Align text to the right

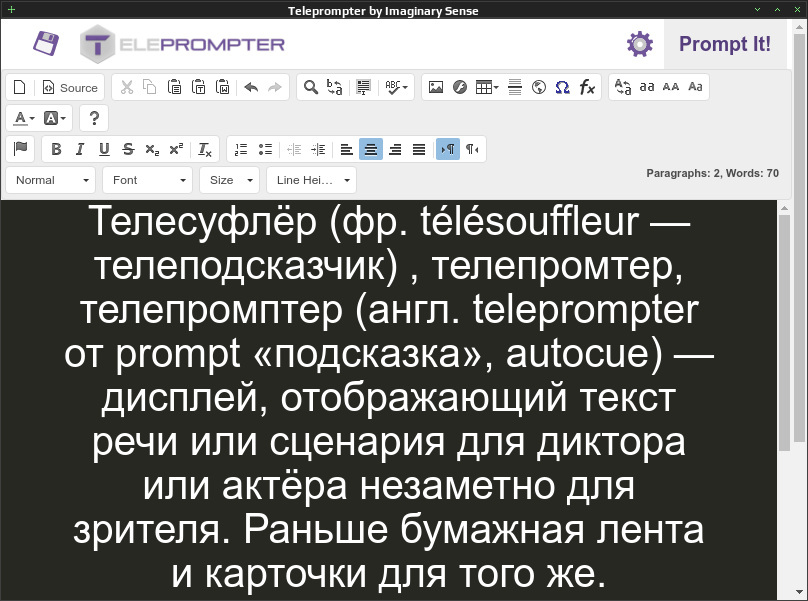(395, 149)
